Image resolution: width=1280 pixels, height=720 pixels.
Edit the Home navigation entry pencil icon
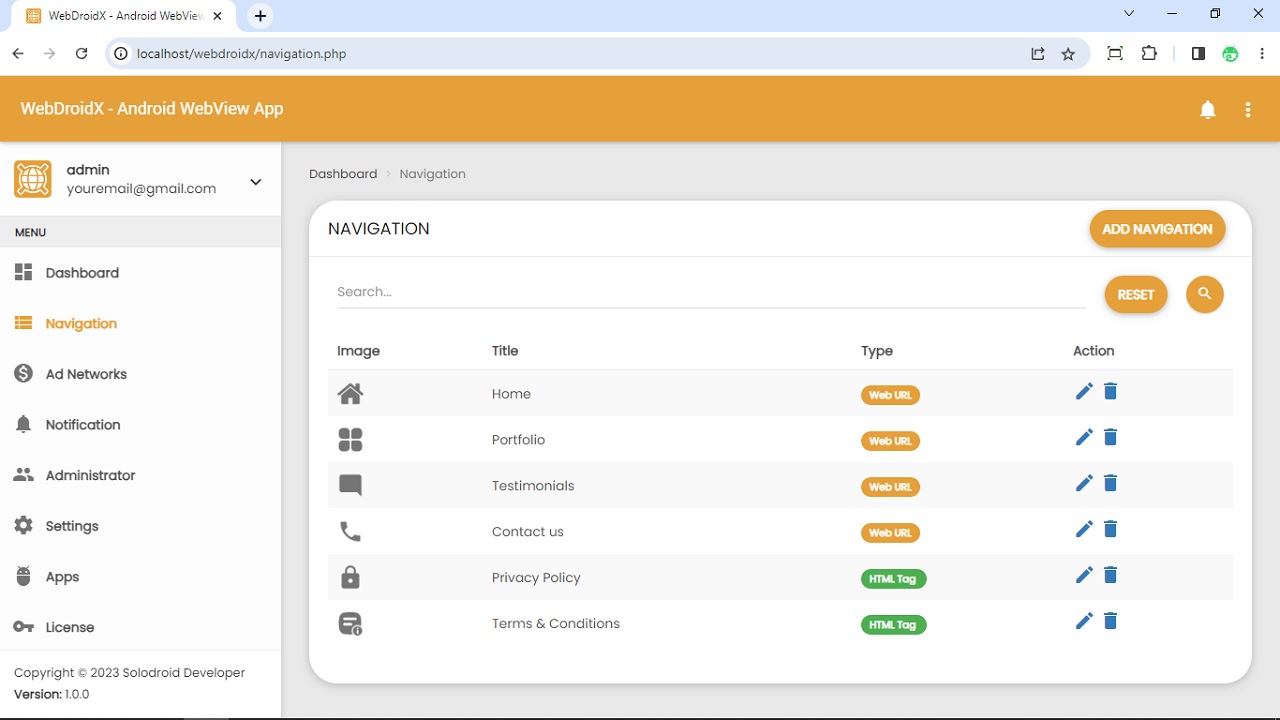[1084, 391]
